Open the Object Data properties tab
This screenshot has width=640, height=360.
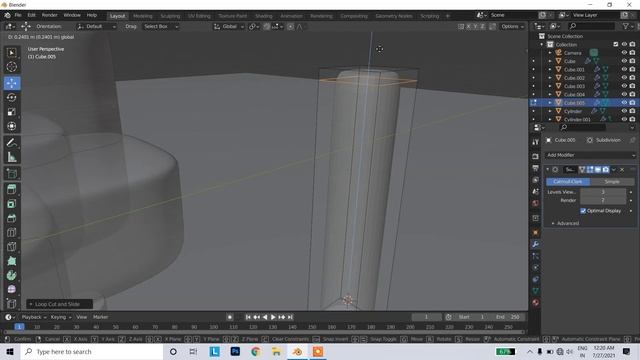(536, 291)
